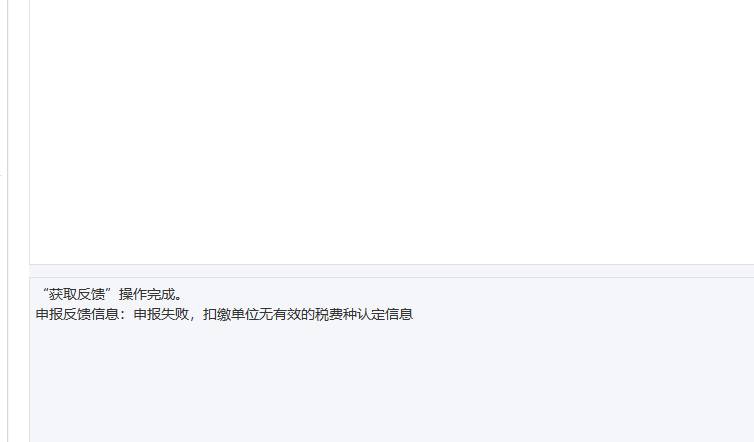Click the narrow left margin strip beside the white panel
The width and height of the screenshot is (754, 442).
pos(19,221)
